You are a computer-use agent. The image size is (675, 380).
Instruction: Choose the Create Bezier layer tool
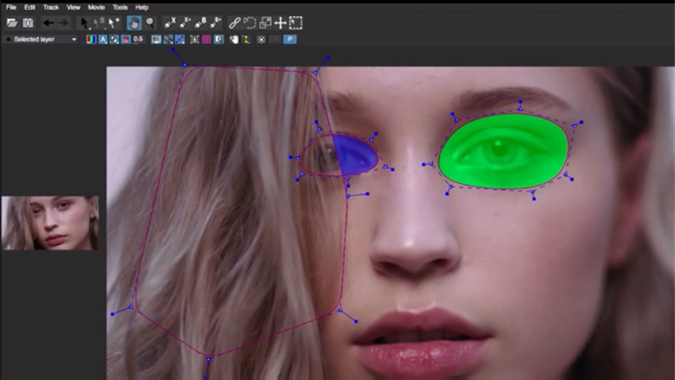click(x=201, y=23)
